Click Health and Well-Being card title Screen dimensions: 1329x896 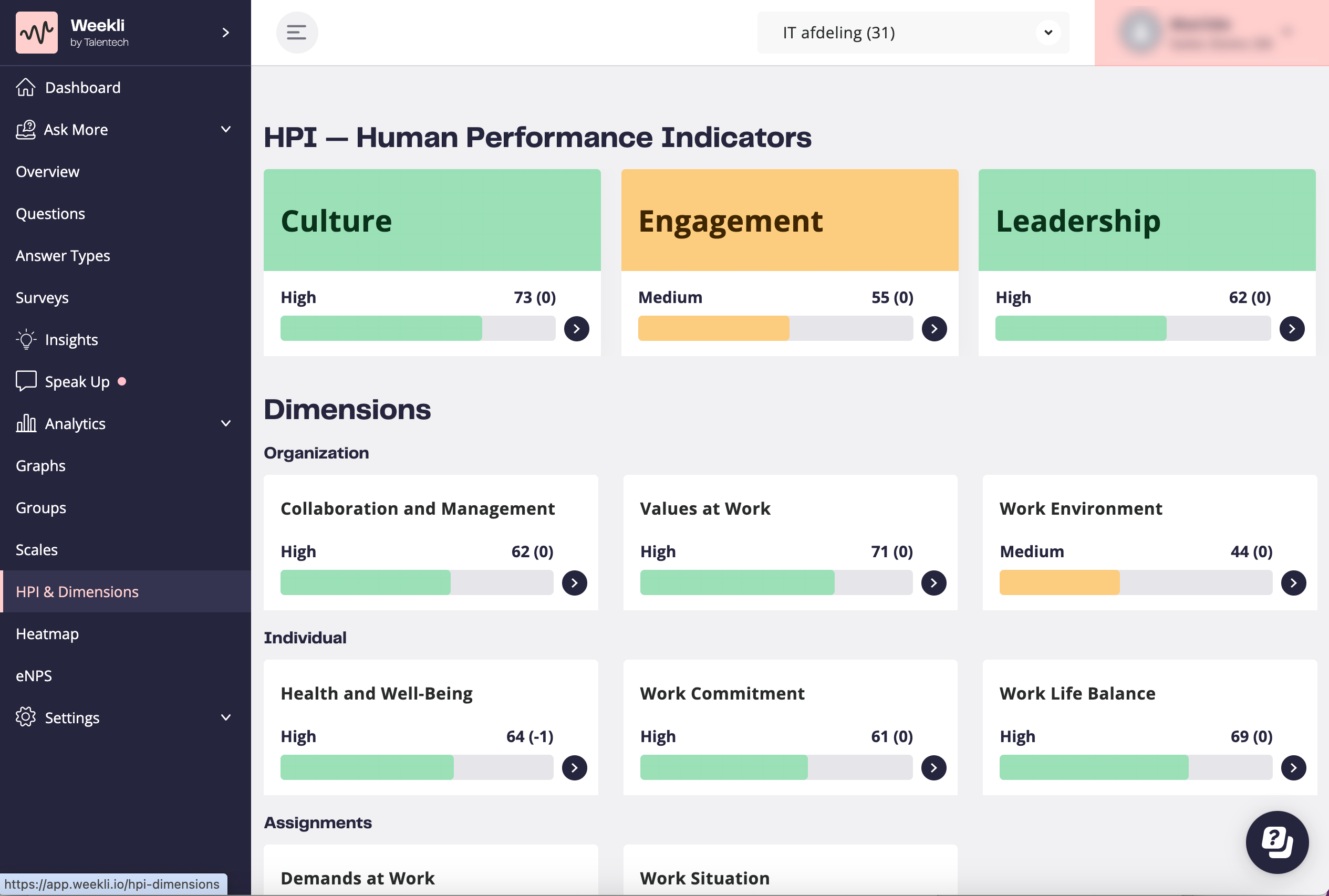pos(377,694)
